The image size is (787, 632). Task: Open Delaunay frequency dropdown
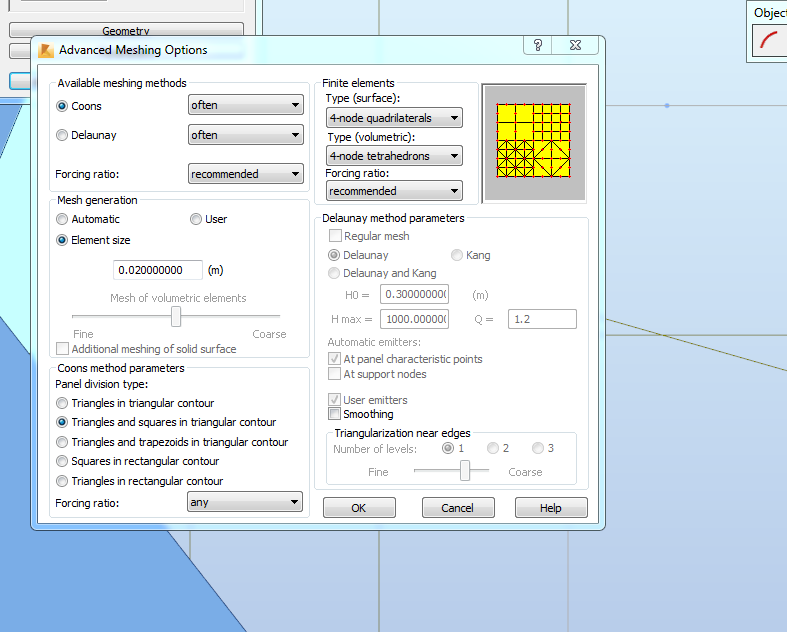click(246, 135)
